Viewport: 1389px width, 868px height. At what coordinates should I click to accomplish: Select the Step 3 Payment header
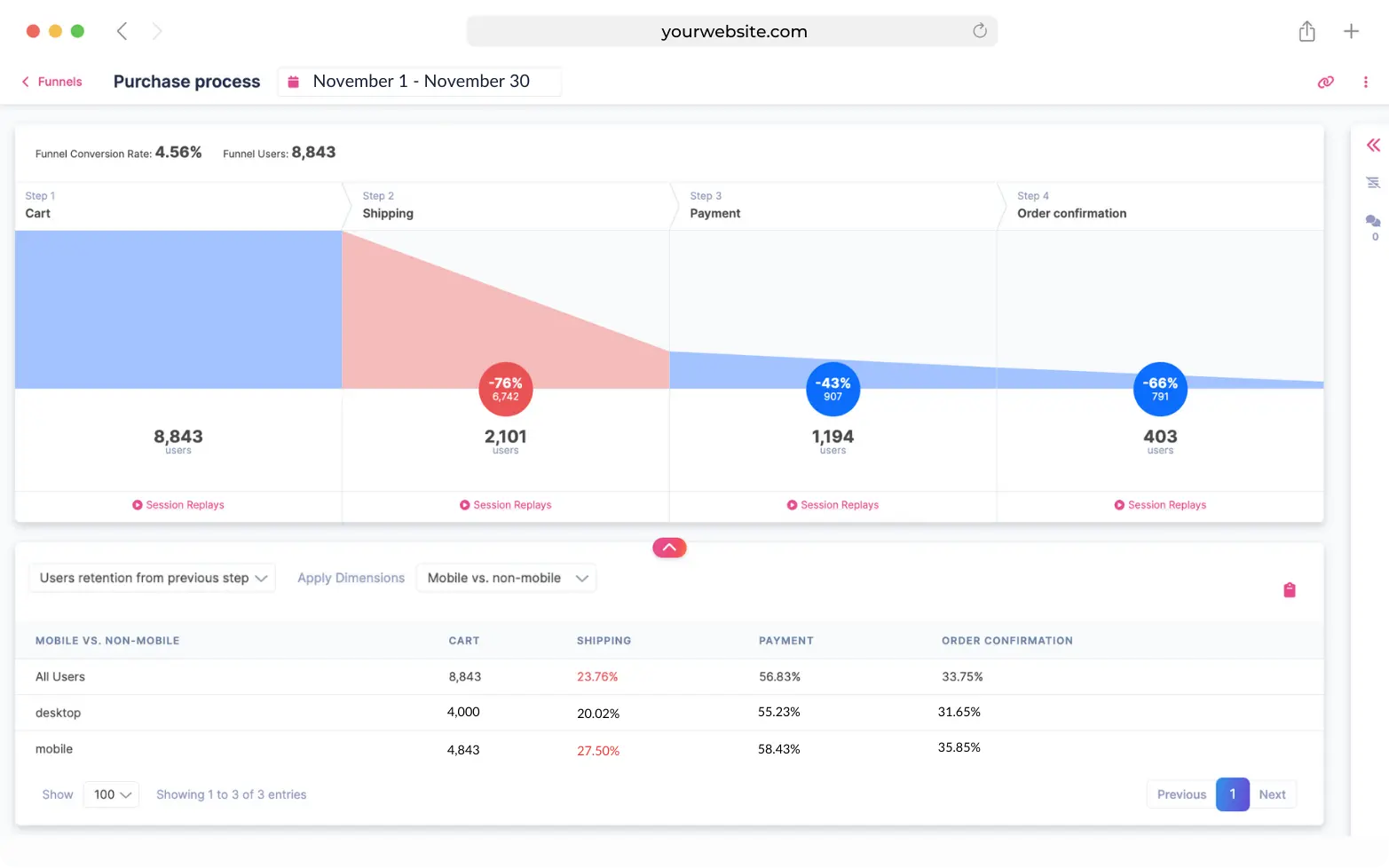(x=833, y=206)
